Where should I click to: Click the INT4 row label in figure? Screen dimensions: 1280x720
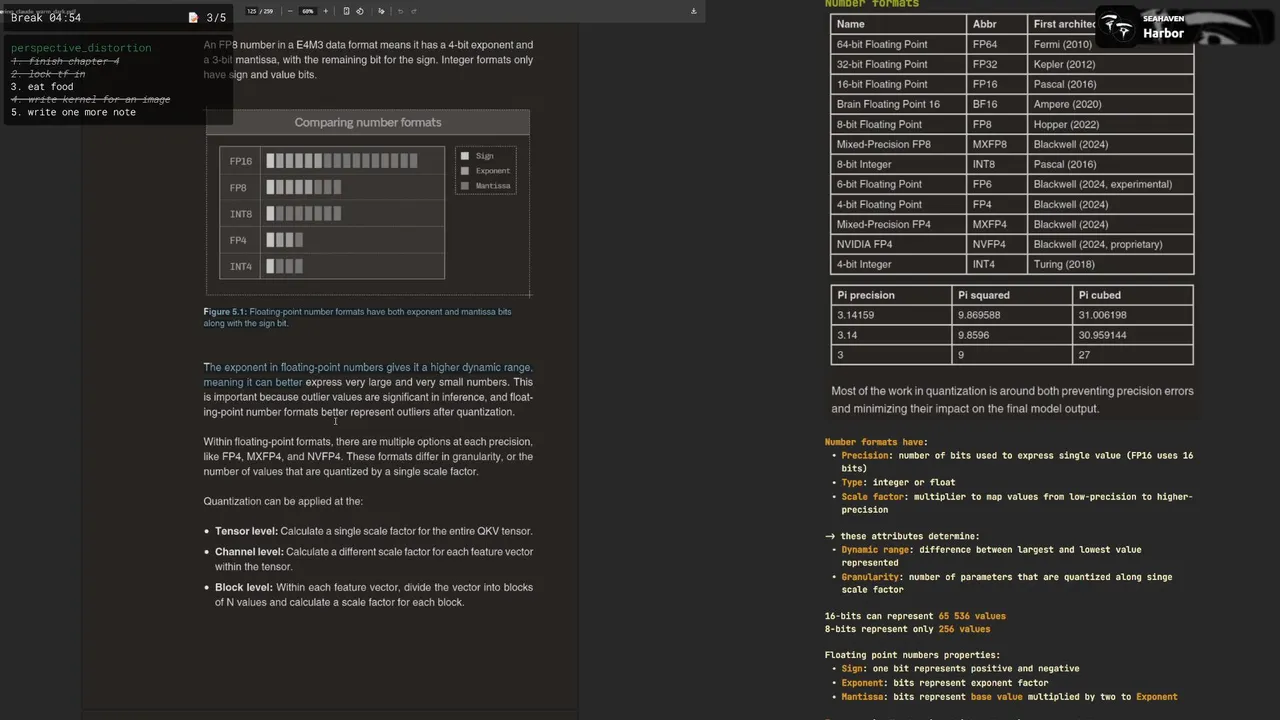(240, 267)
